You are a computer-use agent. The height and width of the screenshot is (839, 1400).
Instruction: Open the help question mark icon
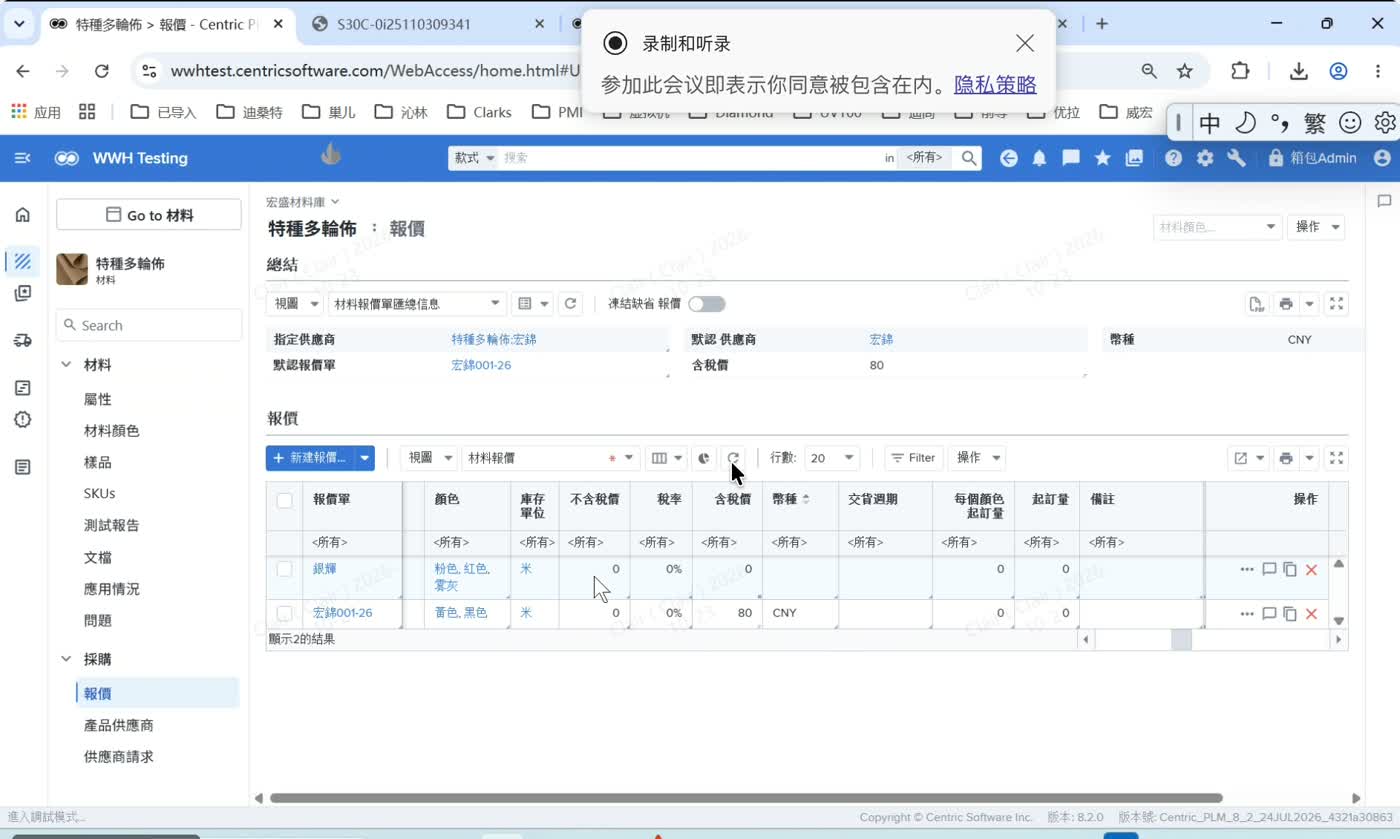[x=1174, y=158]
